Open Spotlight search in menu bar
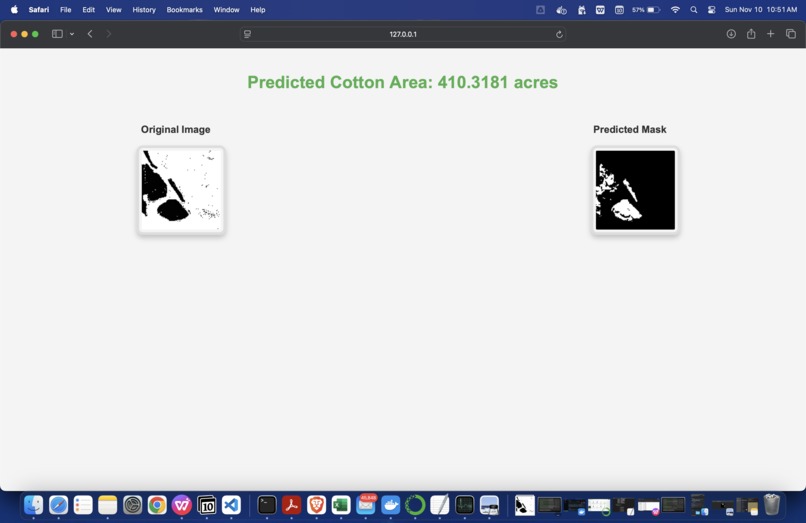 (693, 10)
